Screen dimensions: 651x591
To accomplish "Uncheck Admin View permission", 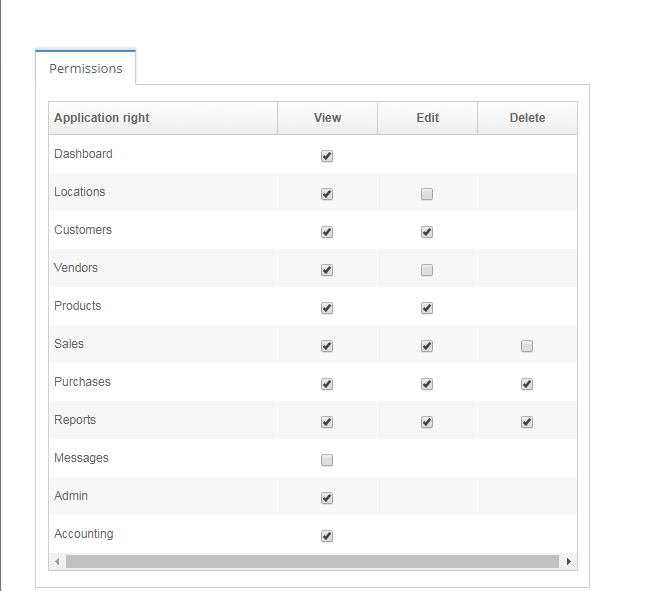I will [327, 498].
